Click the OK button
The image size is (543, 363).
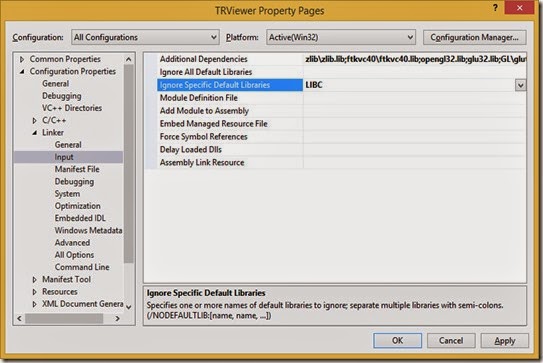point(398,340)
